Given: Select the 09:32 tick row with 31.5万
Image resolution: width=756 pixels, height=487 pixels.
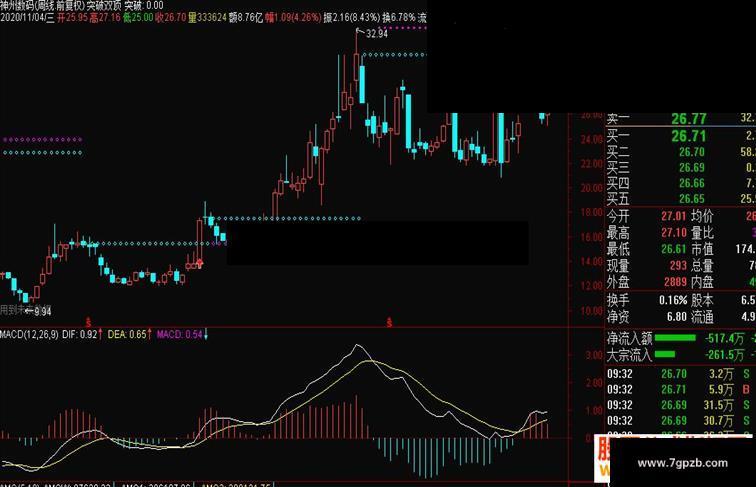Looking at the screenshot, I should coord(681,405).
